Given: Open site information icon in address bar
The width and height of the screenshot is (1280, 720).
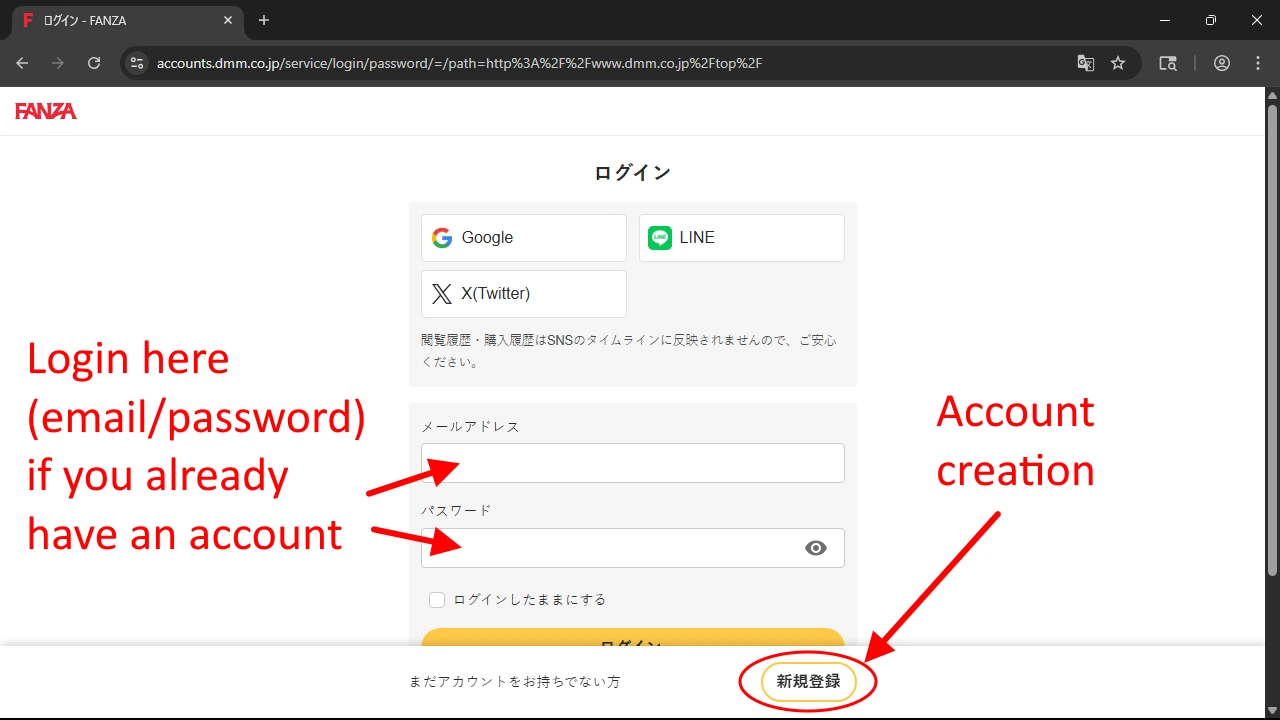Looking at the screenshot, I should 137,63.
